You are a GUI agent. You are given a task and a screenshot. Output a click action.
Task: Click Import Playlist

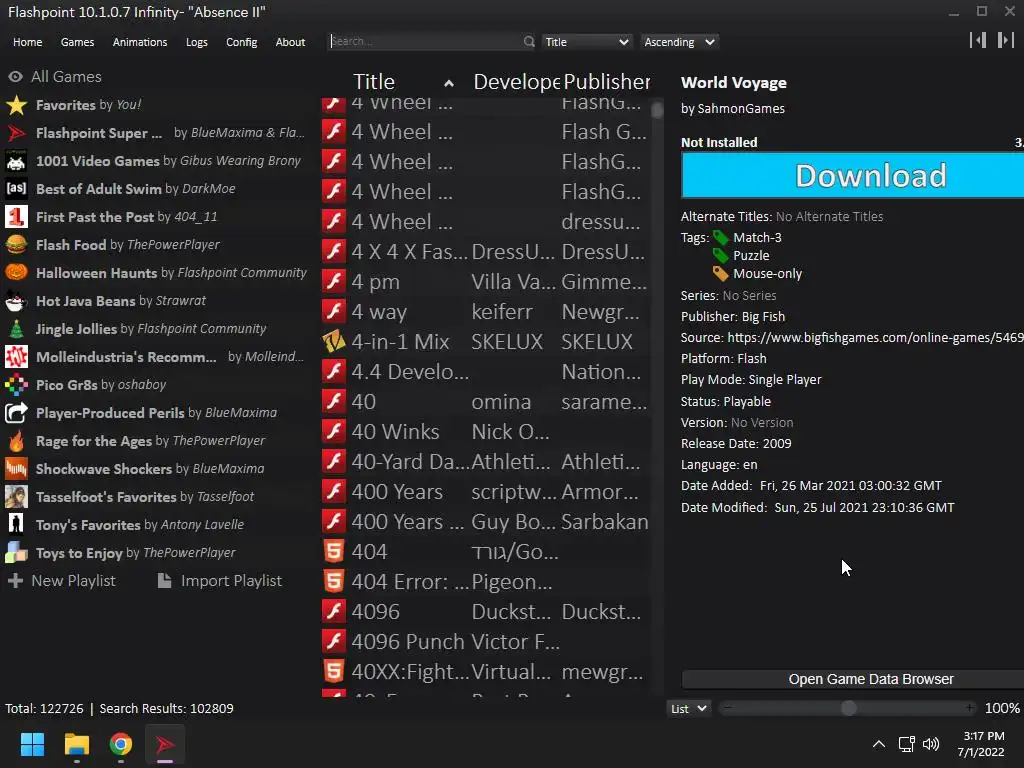(x=220, y=581)
